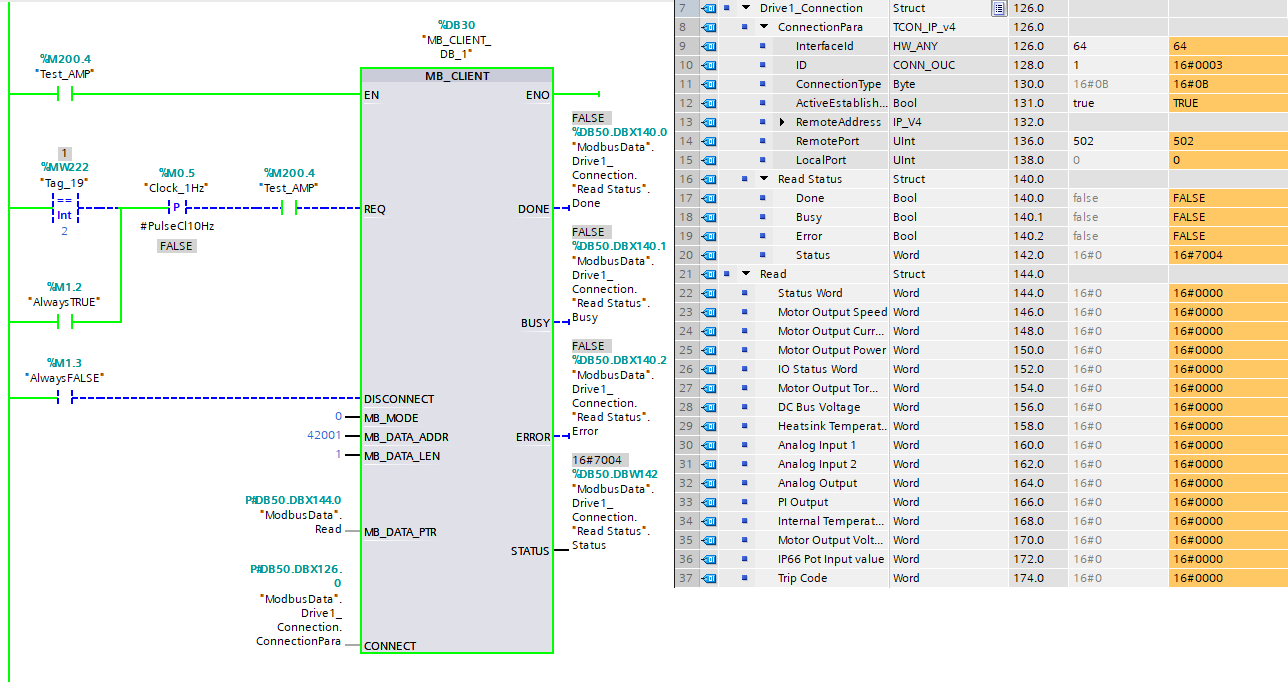The height and width of the screenshot is (682, 1288).
Task: Collapse the ConnectionPara structure
Action: 764,27
